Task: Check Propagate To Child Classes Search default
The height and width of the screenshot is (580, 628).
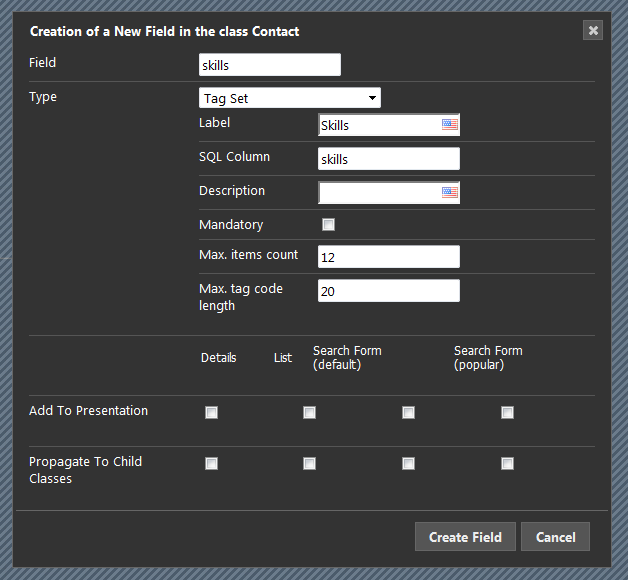Action: (408, 463)
